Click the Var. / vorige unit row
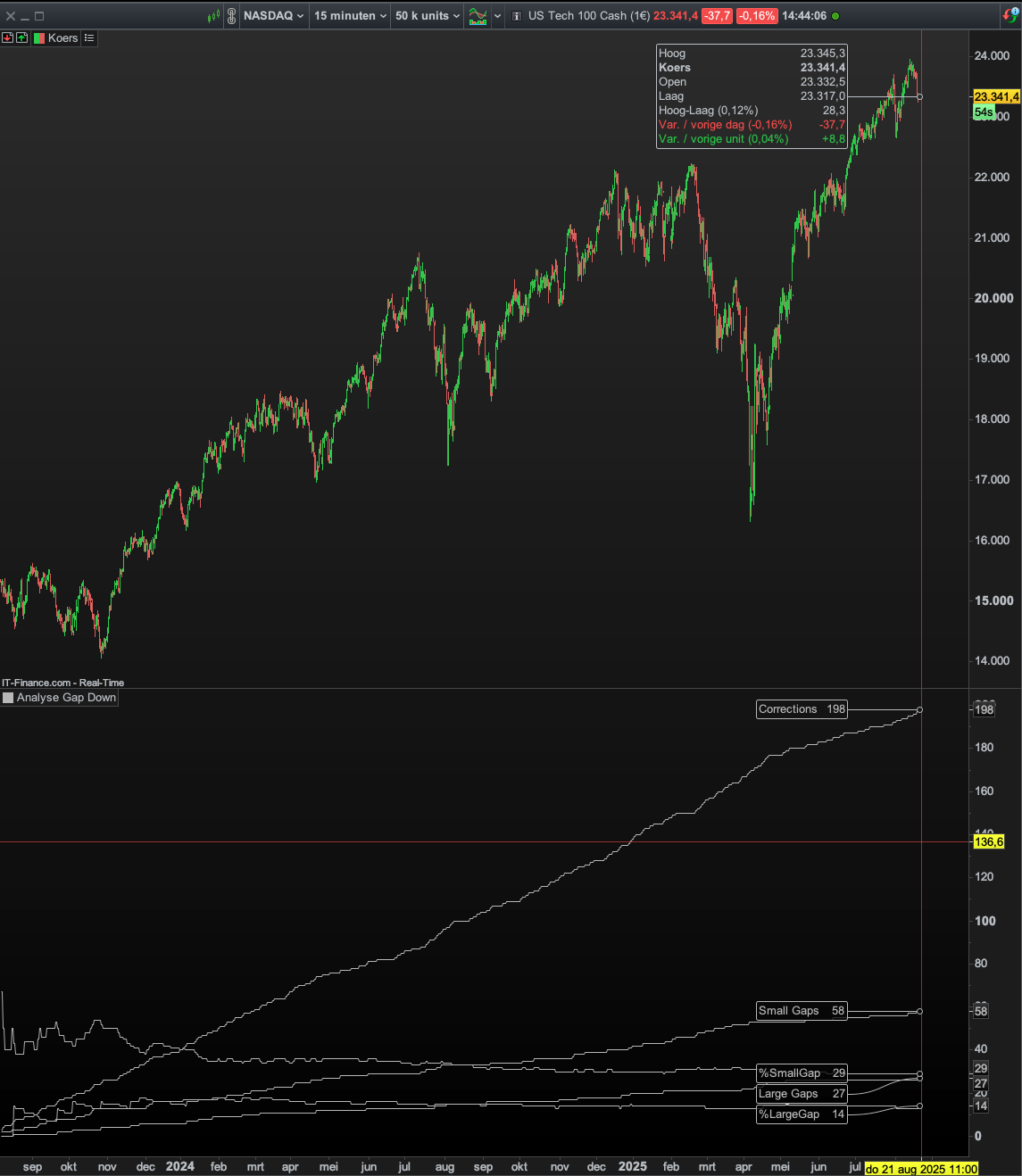This screenshot has width=1022, height=1176. (x=752, y=139)
